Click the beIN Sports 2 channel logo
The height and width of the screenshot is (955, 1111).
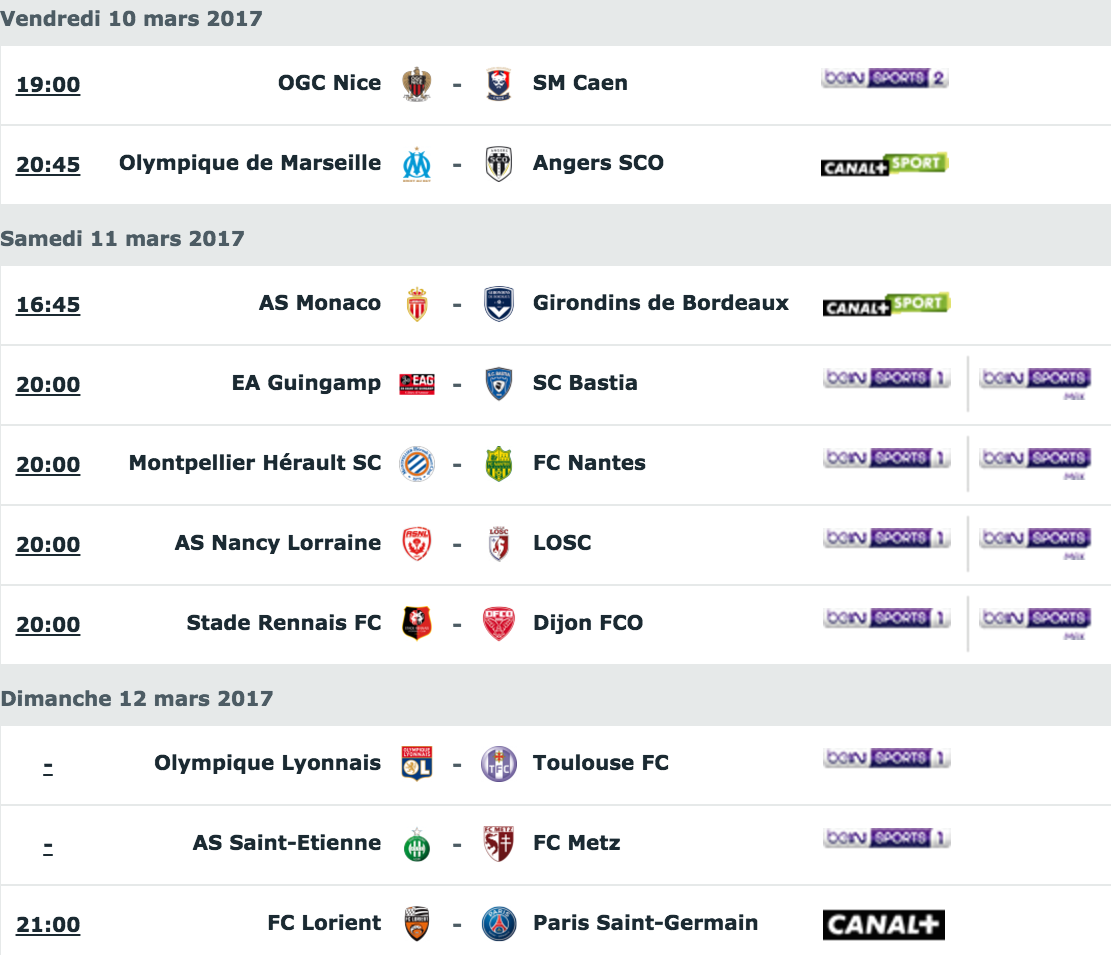click(885, 78)
